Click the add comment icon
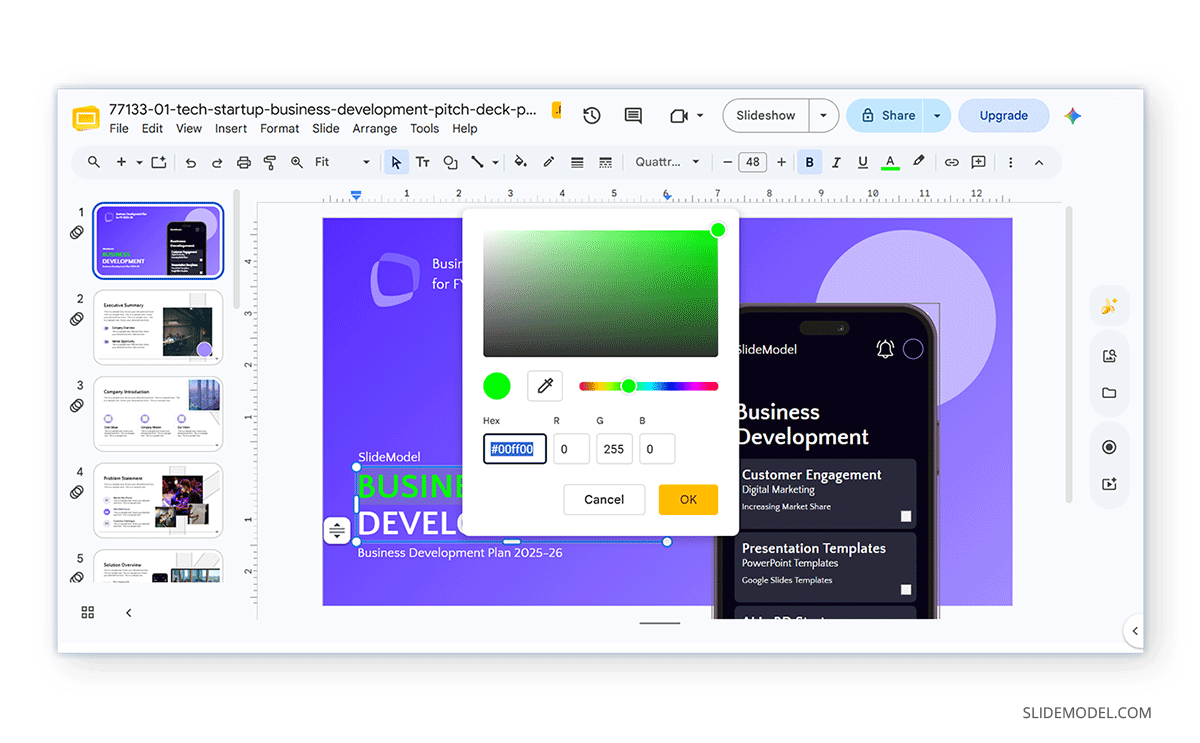Viewport: 1200px width, 743px height. 978,162
